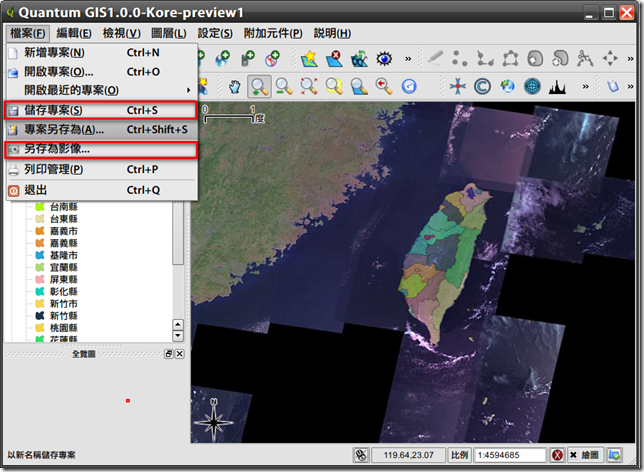Image resolution: width=644 pixels, height=472 pixels.
Task: Select the 彰化縣 legend entry
Action: tap(64, 292)
